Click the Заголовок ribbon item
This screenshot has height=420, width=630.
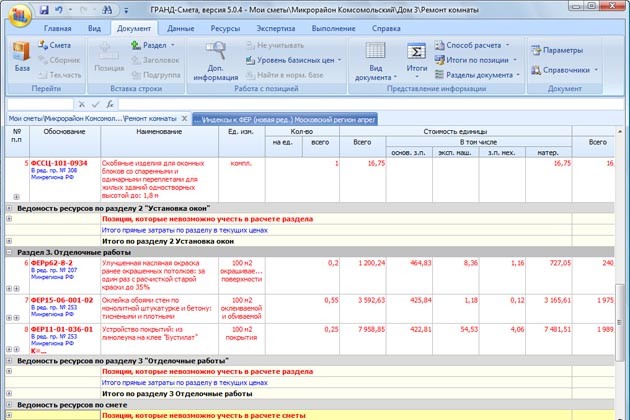(155, 60)
